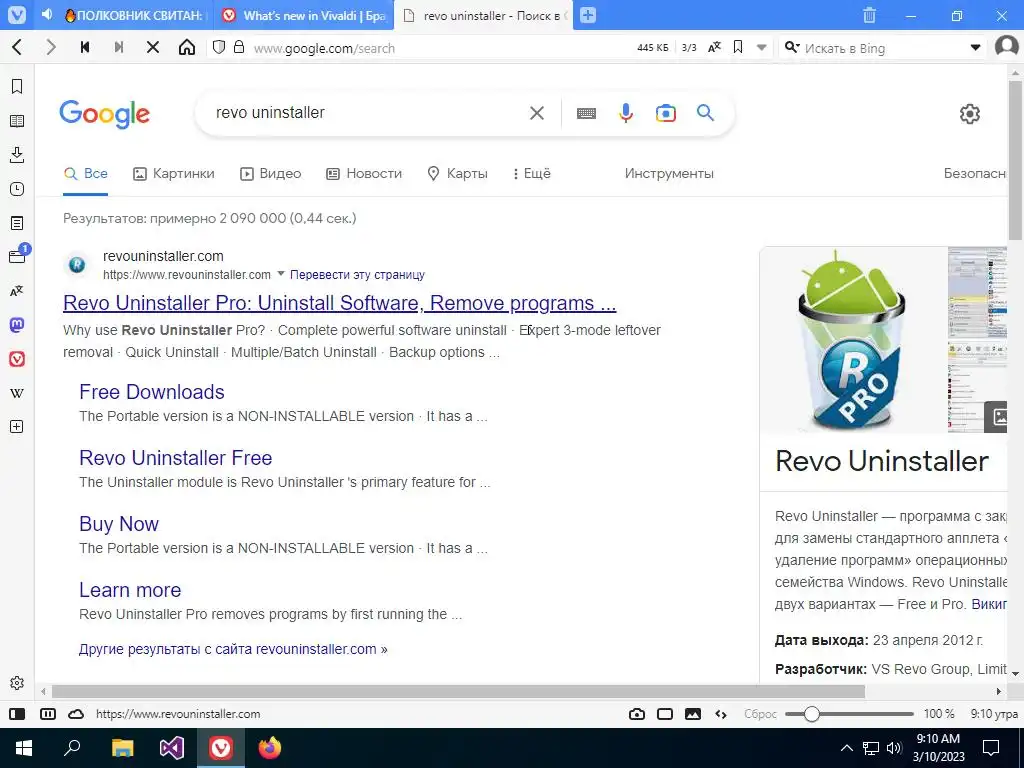The height and width of the screenshot is (768, 1024).
Task: Click in the Google search input field
Action: tap(366, 112)
